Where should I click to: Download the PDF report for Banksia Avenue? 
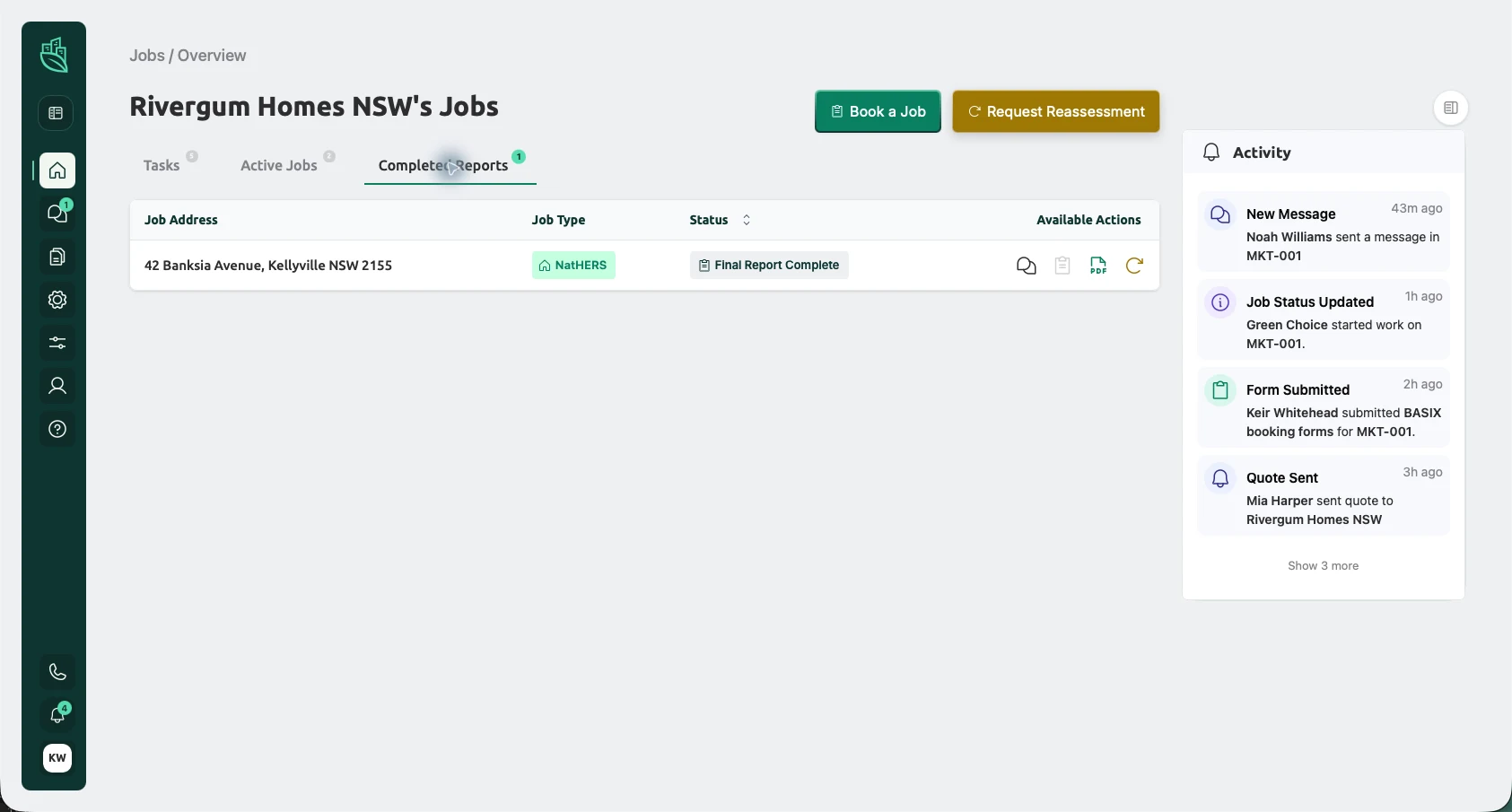pos(1098,266)
